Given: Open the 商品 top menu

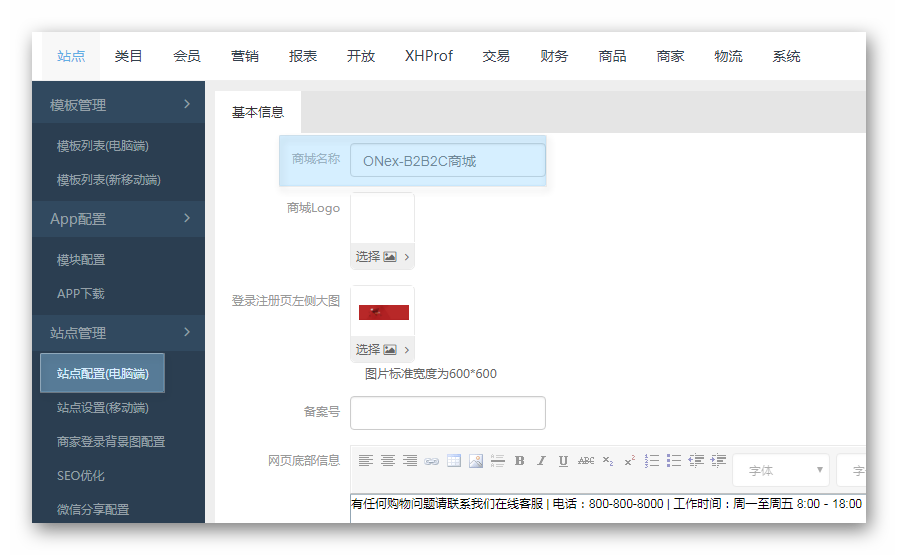Looking at the screenshot, I should tap(612, 56).
